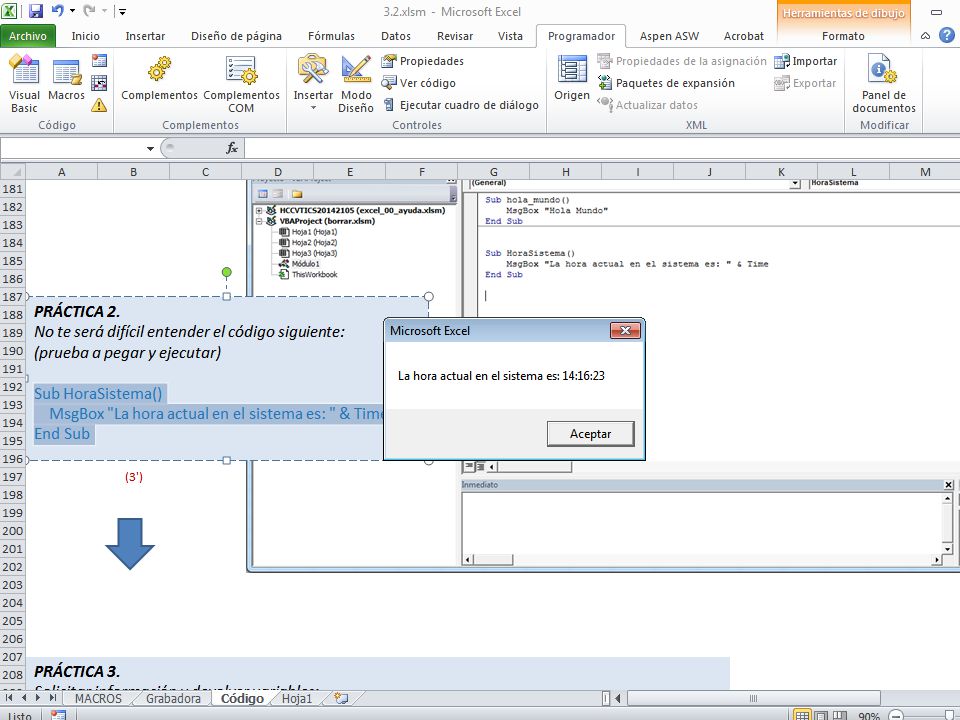The image size is (960, 720).
Task: Insert a new worksheet
Action: [x=341, y=699]
